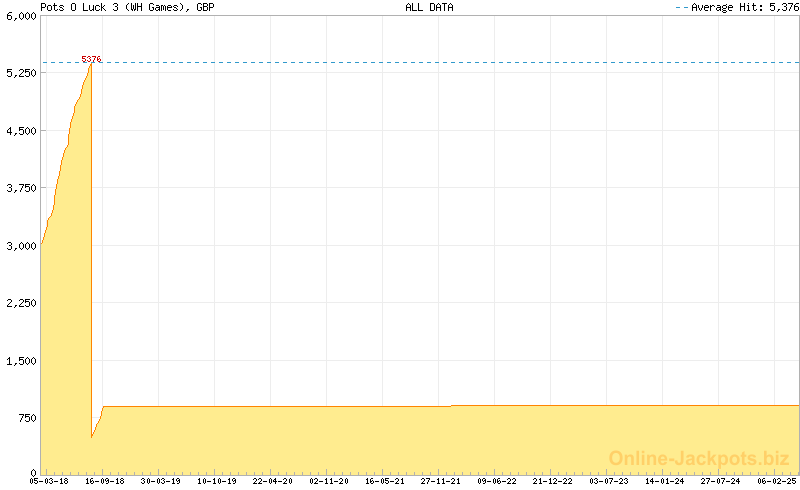Viewport: 800px width, 490px height.
Task: Select the 22-04-20 date label
Action: pos(272,481)
